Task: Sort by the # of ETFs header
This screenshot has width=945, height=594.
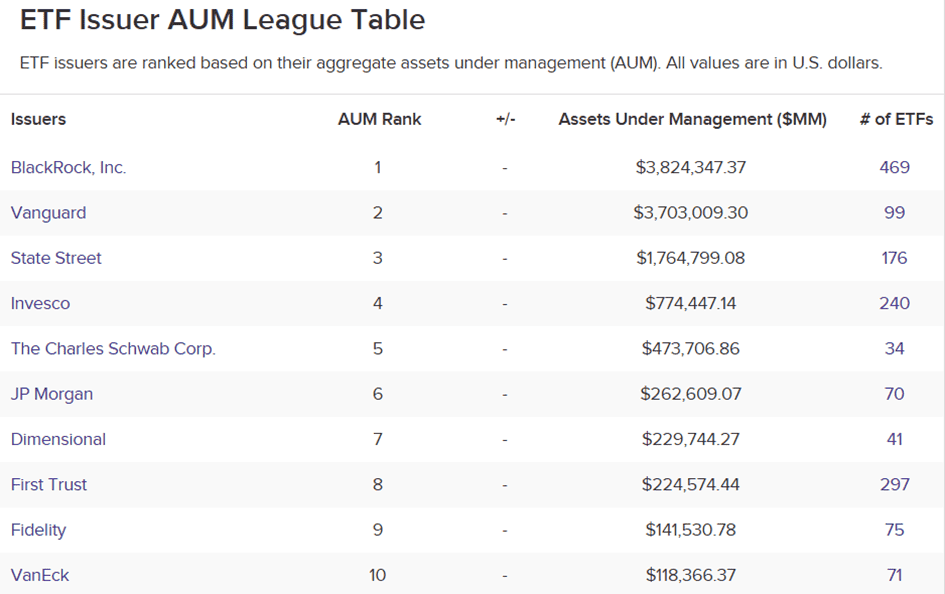Action: click(x=895, y=119)
